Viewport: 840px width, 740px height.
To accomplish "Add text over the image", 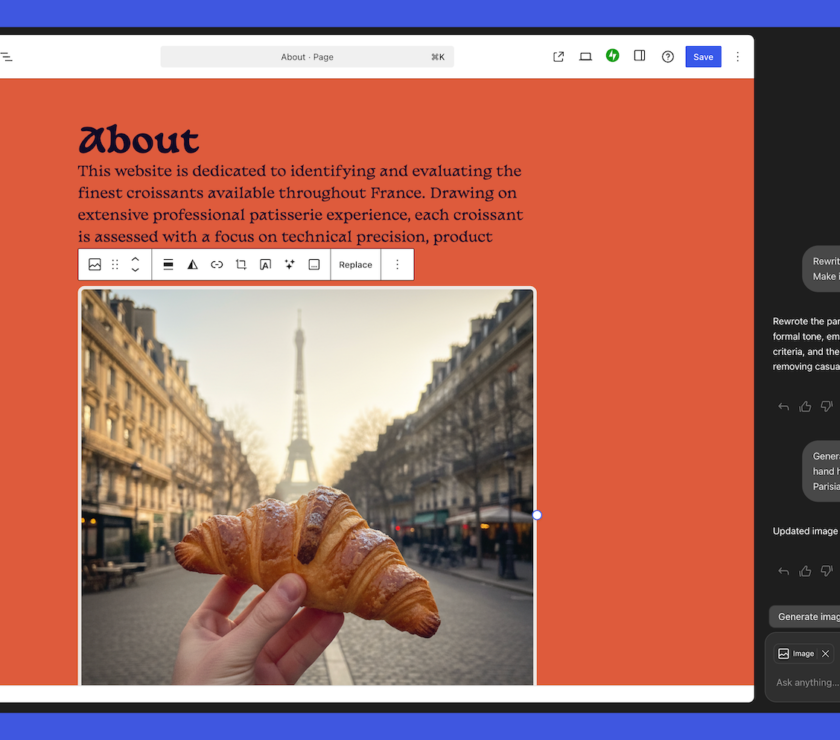I will coord(265,265).
